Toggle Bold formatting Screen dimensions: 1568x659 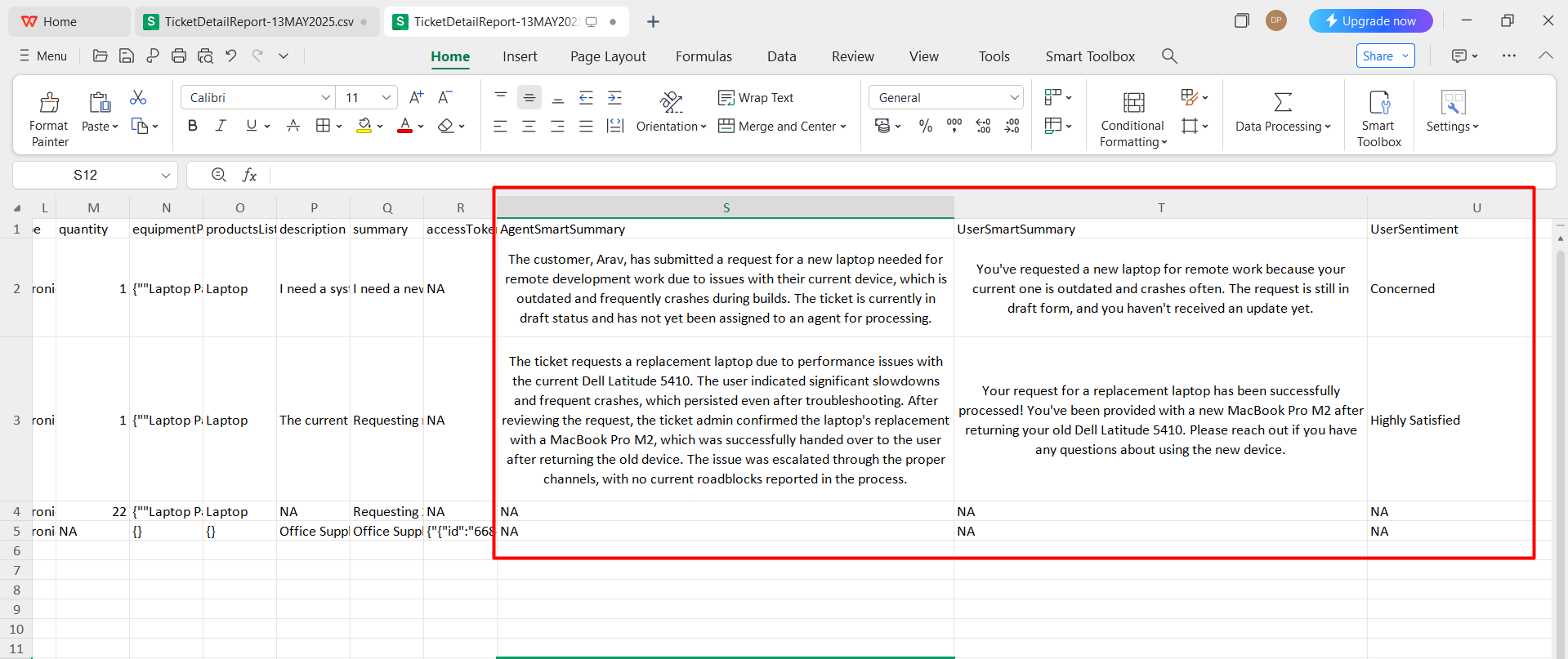coord(193,126)
